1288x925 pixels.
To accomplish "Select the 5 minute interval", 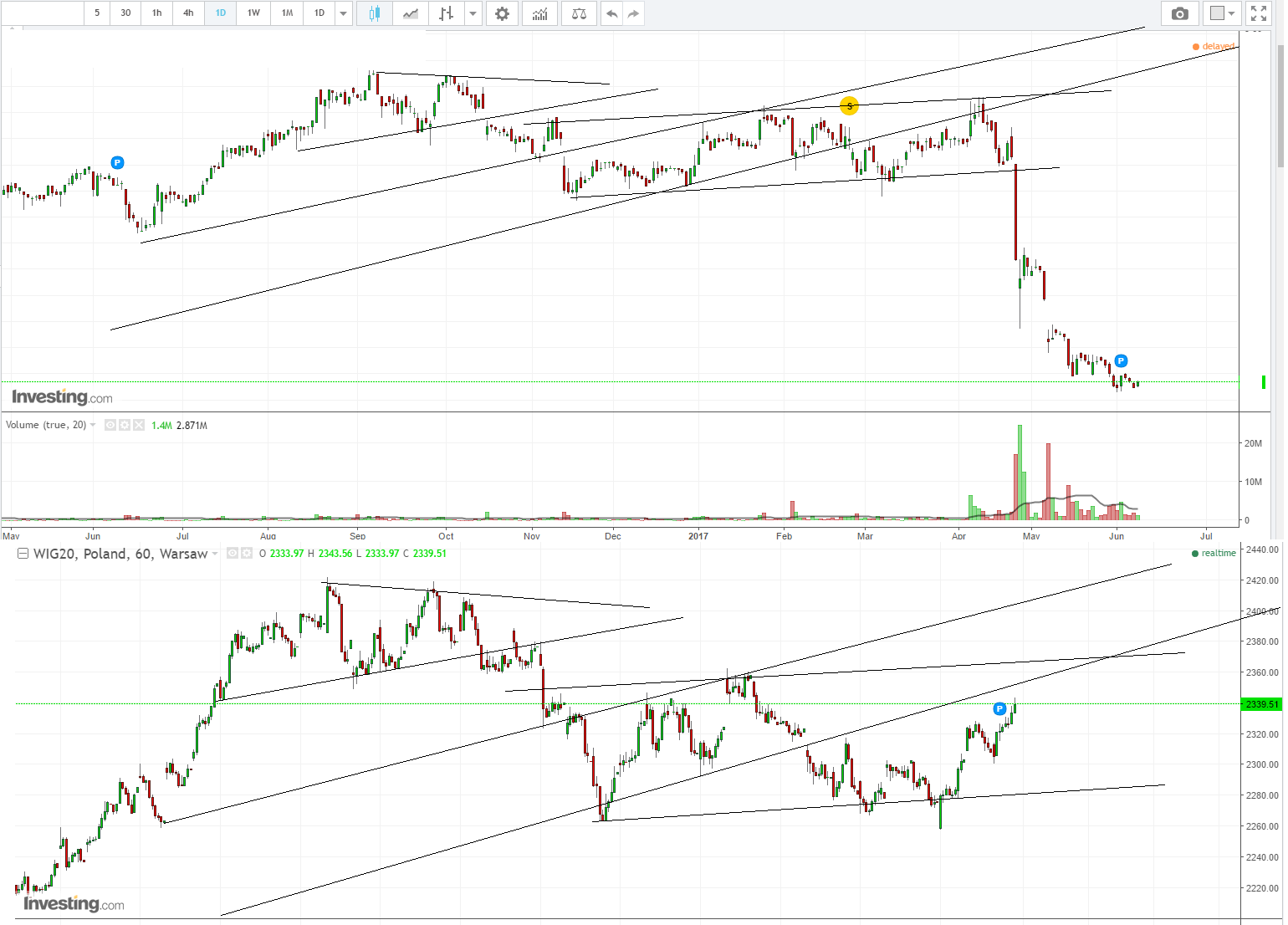I will [x=97, y=13].
